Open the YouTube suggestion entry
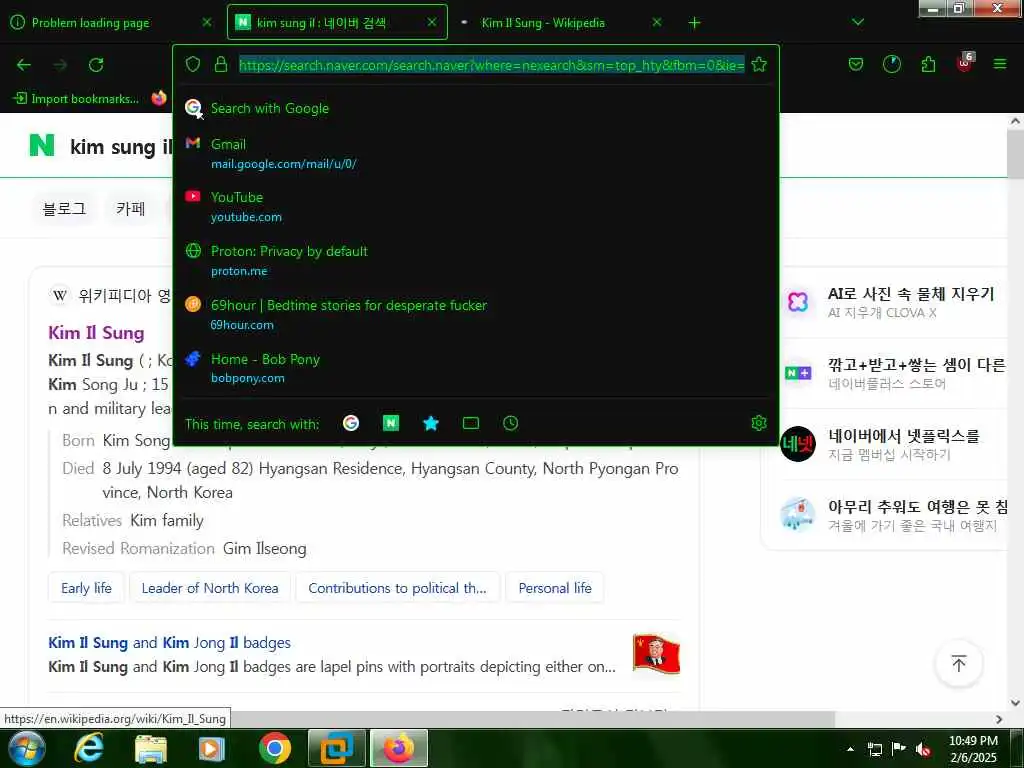This screenshot has width=1024, height=768. pos(476,206)
